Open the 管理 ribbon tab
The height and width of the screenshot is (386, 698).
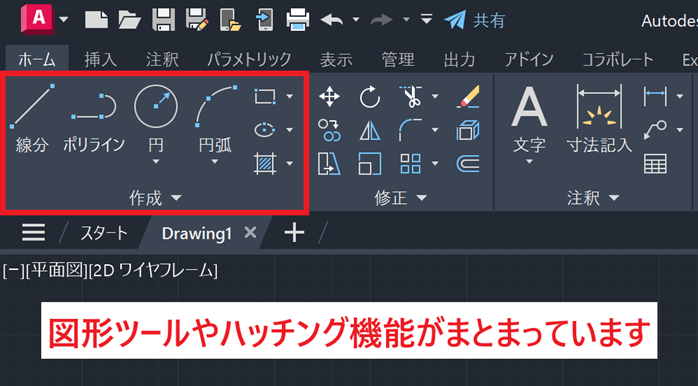click(398, 59)
